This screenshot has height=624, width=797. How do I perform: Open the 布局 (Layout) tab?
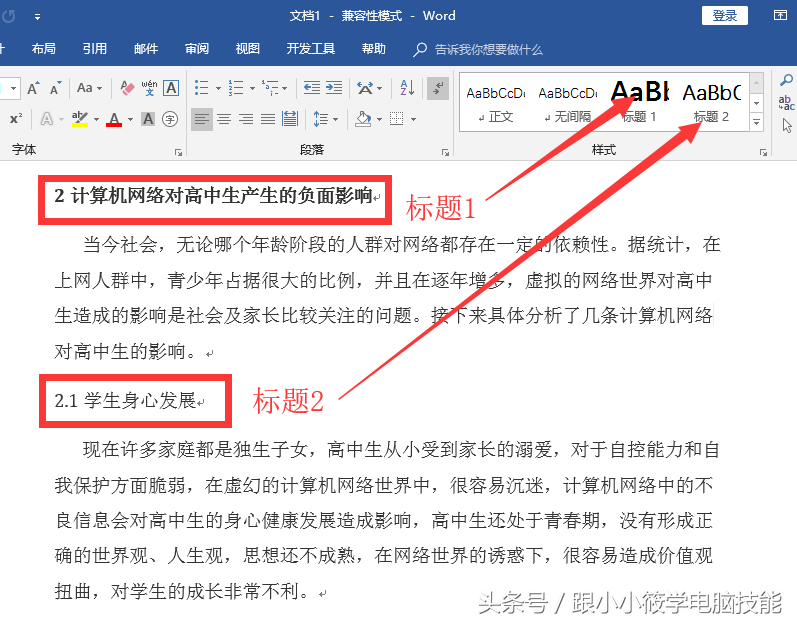pos(44,49)
